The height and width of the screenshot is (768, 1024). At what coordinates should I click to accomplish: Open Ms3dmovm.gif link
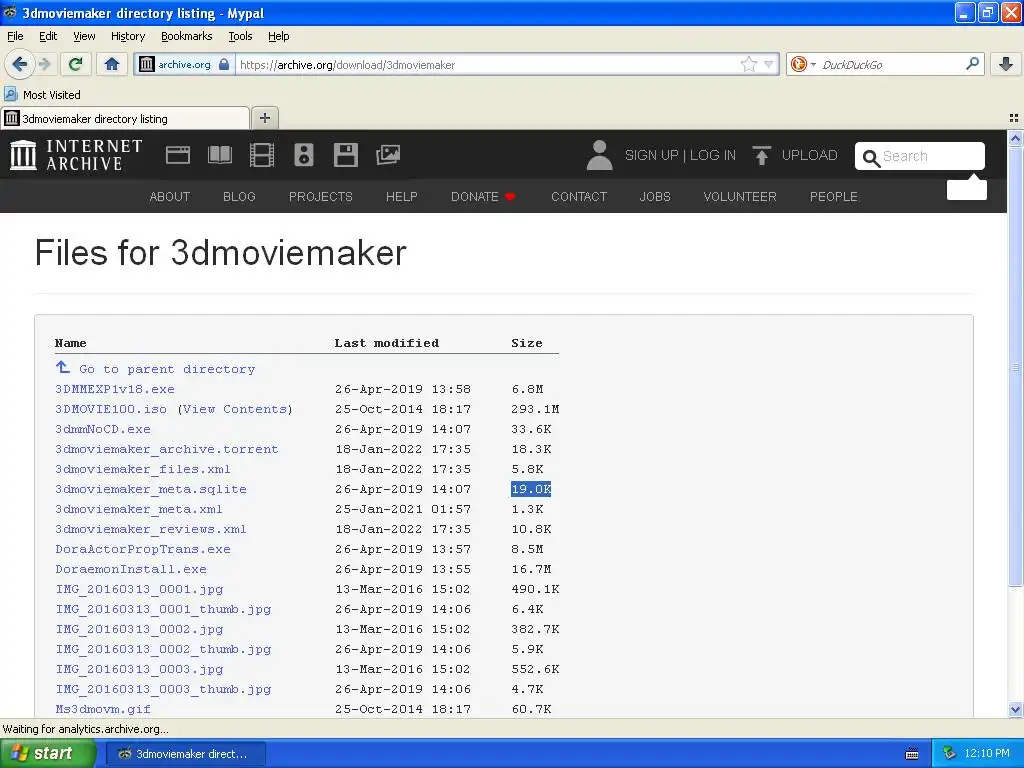tap(103, 709)
